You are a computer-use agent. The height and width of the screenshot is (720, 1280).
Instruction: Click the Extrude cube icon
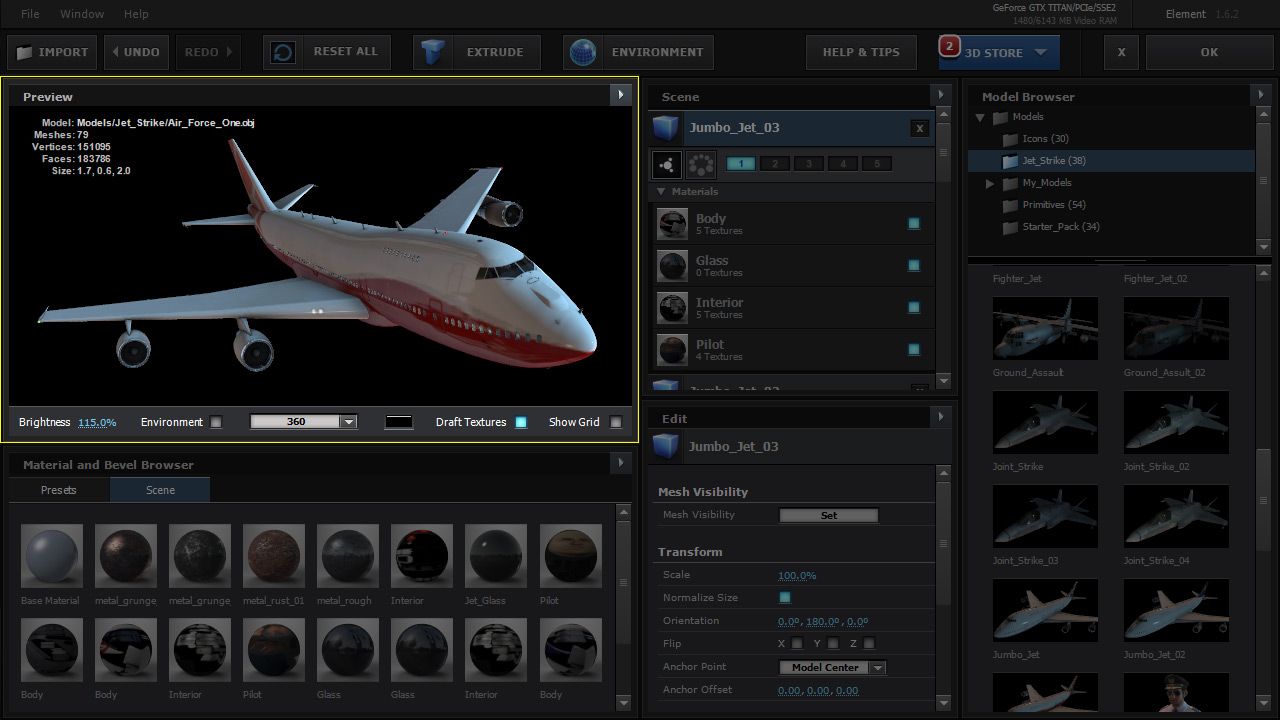[x=433, y=52]
